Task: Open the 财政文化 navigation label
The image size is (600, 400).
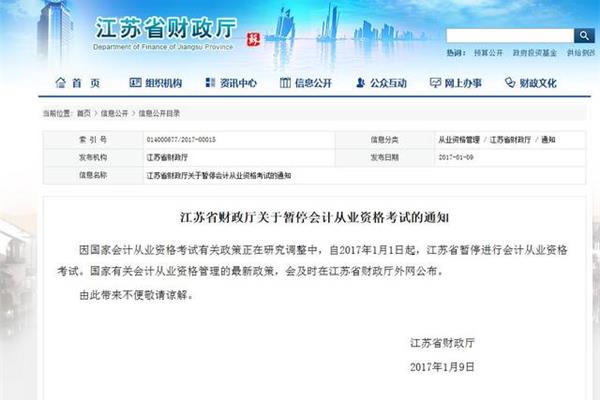Action: tap(538, 83)
